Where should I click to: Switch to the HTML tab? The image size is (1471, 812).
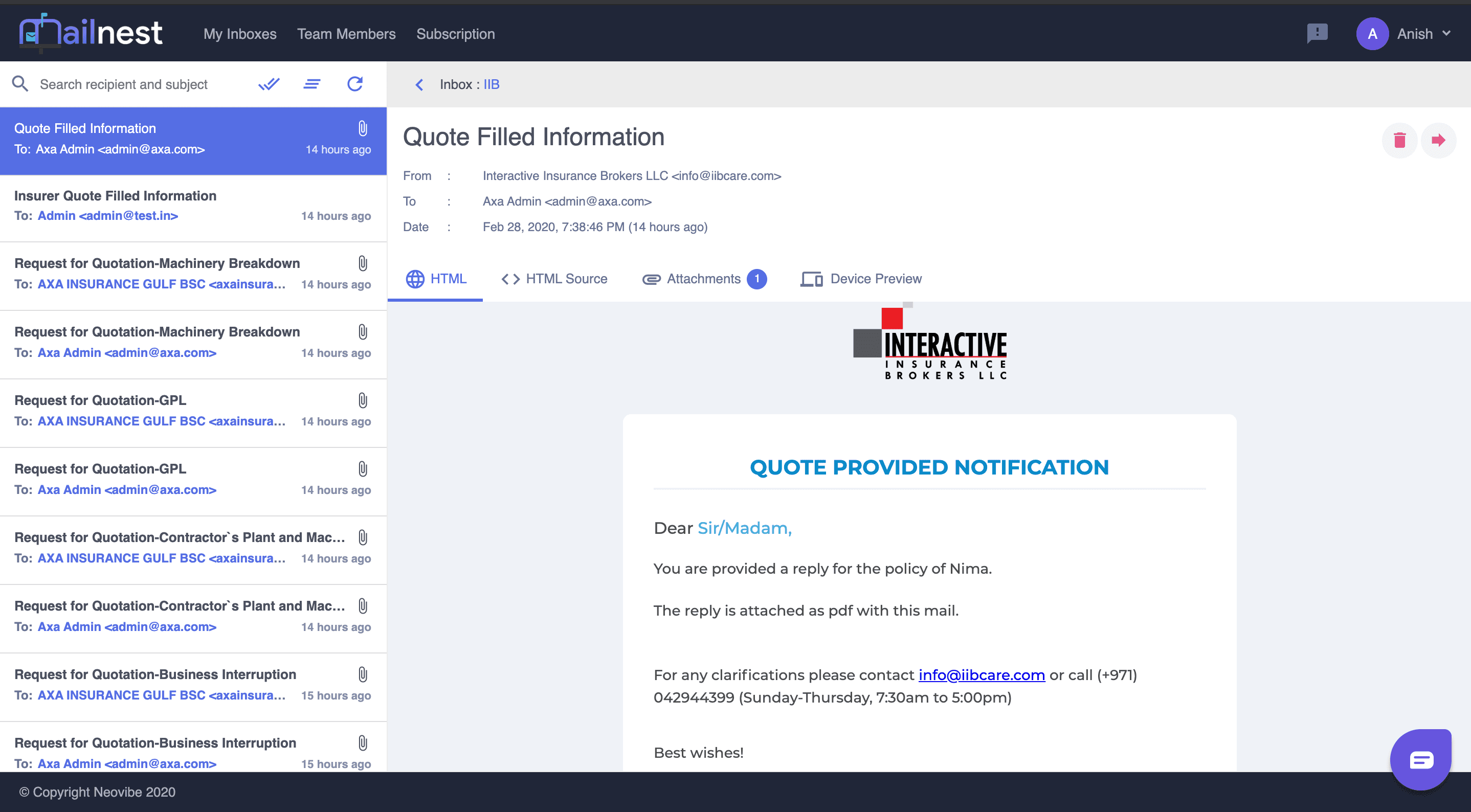[436, 279]
